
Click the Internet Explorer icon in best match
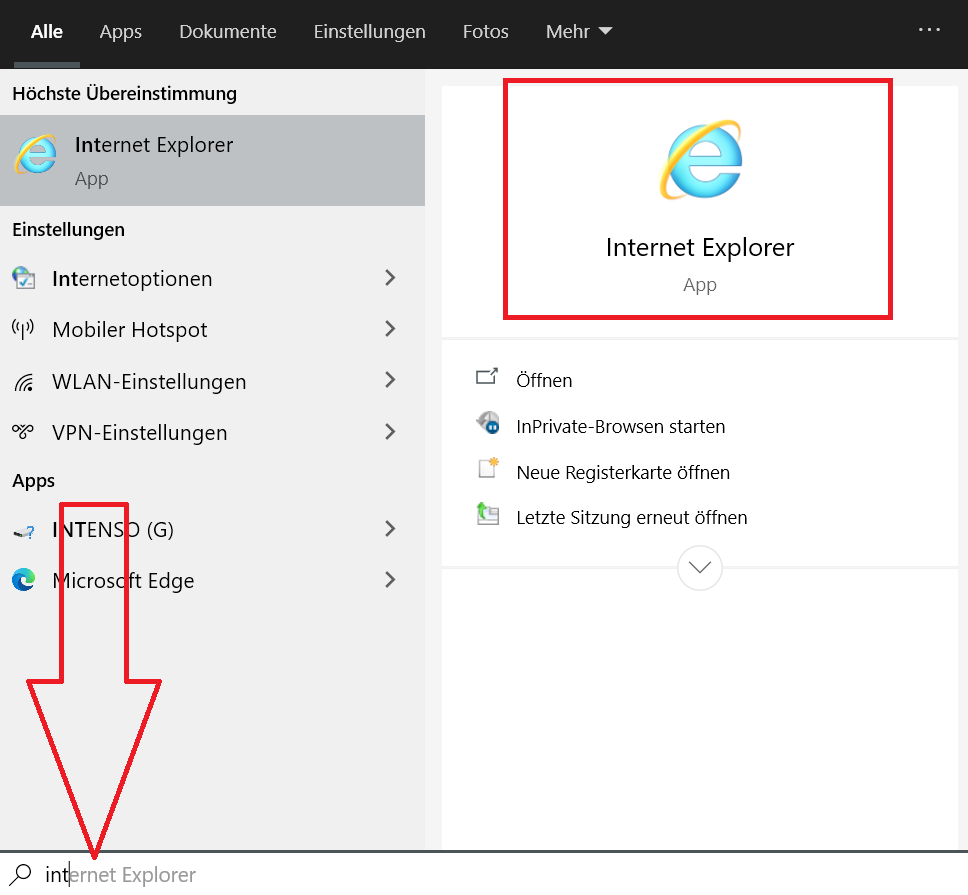[x=36, y=154]
